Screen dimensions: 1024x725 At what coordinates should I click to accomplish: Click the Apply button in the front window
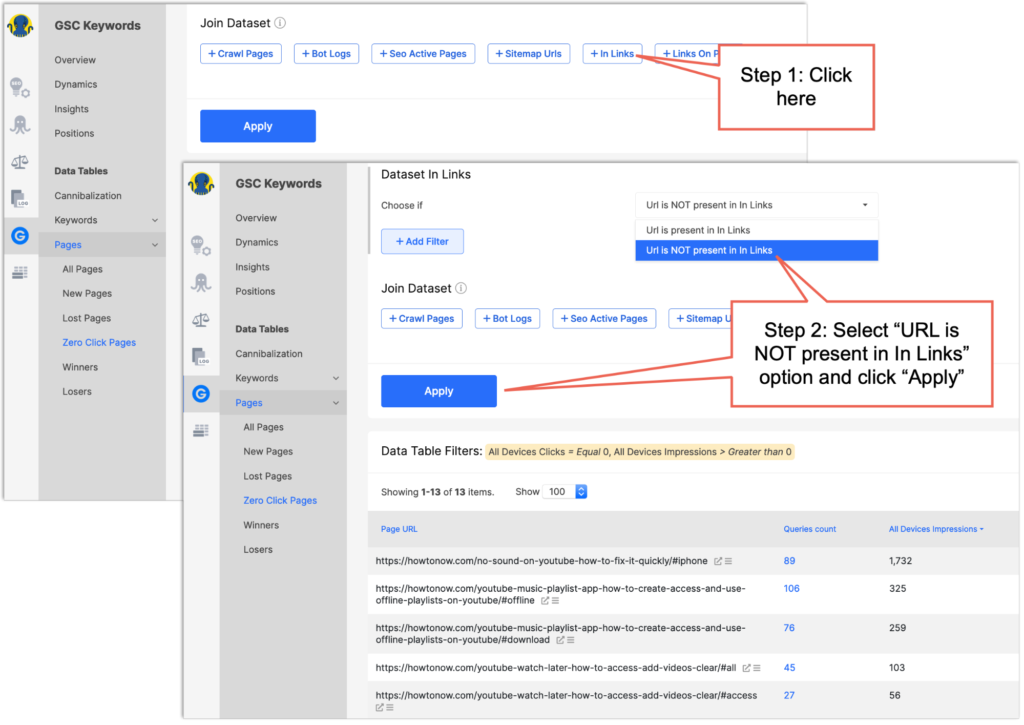tap(439, 391)
